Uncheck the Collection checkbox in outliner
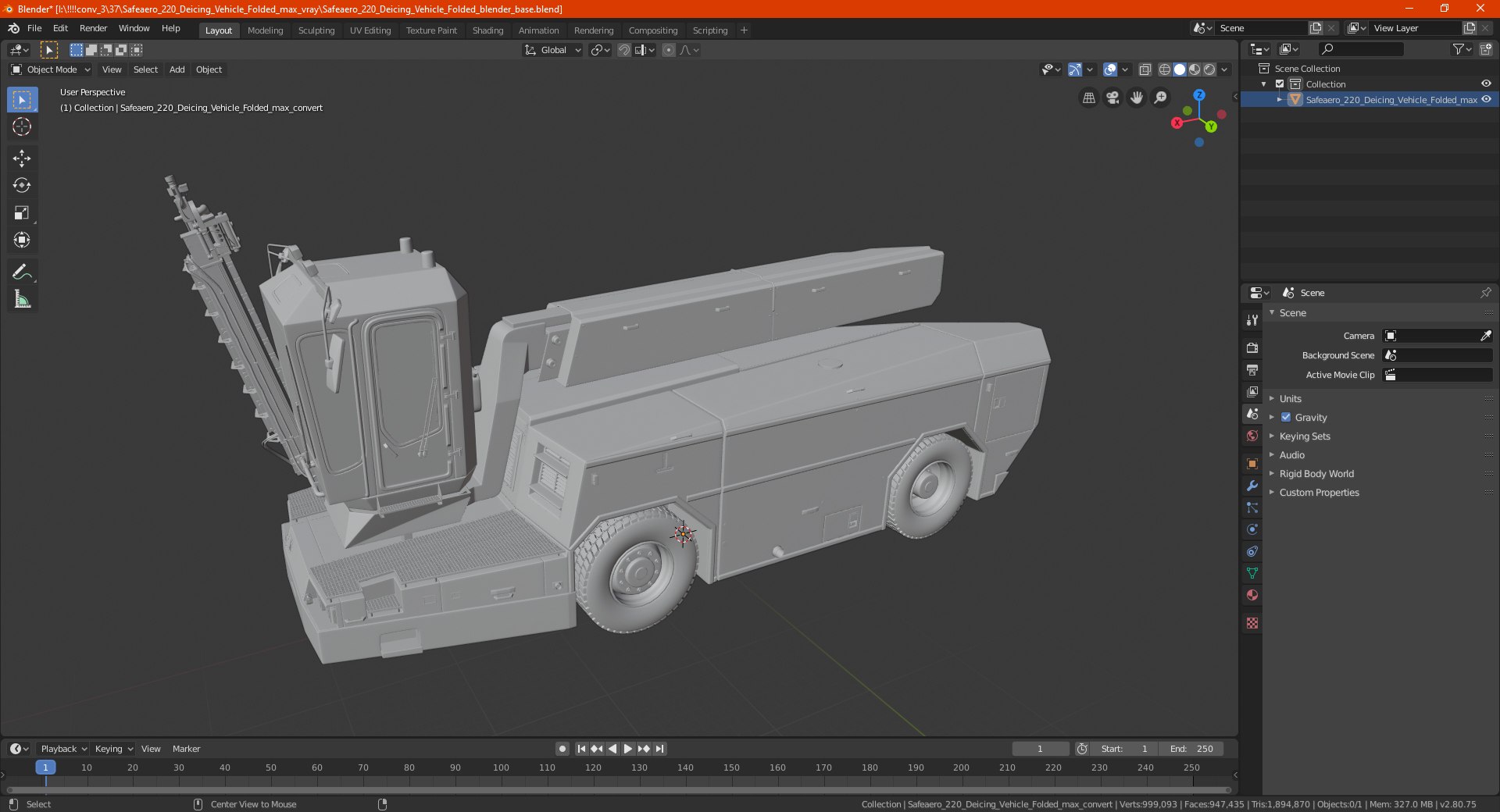 1280,84
